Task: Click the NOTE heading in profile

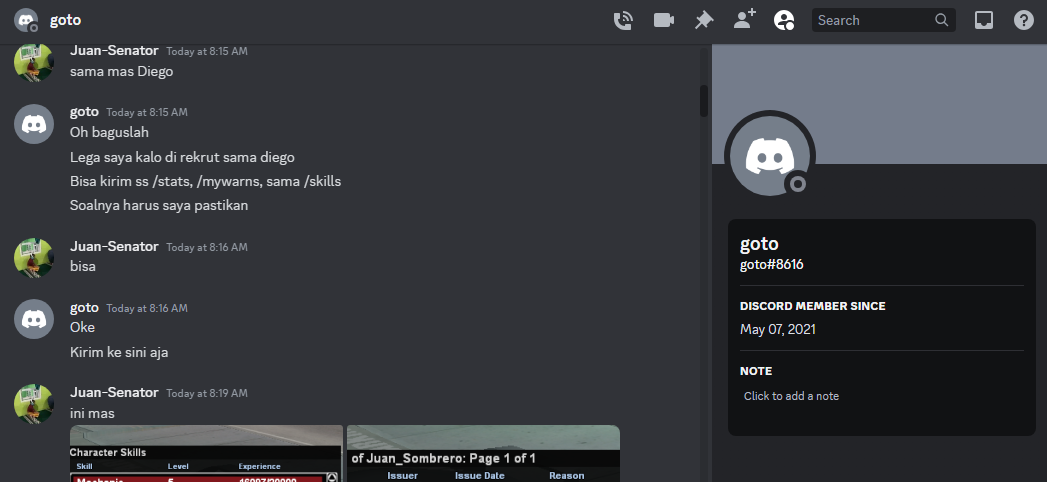Action: point(756,371)
